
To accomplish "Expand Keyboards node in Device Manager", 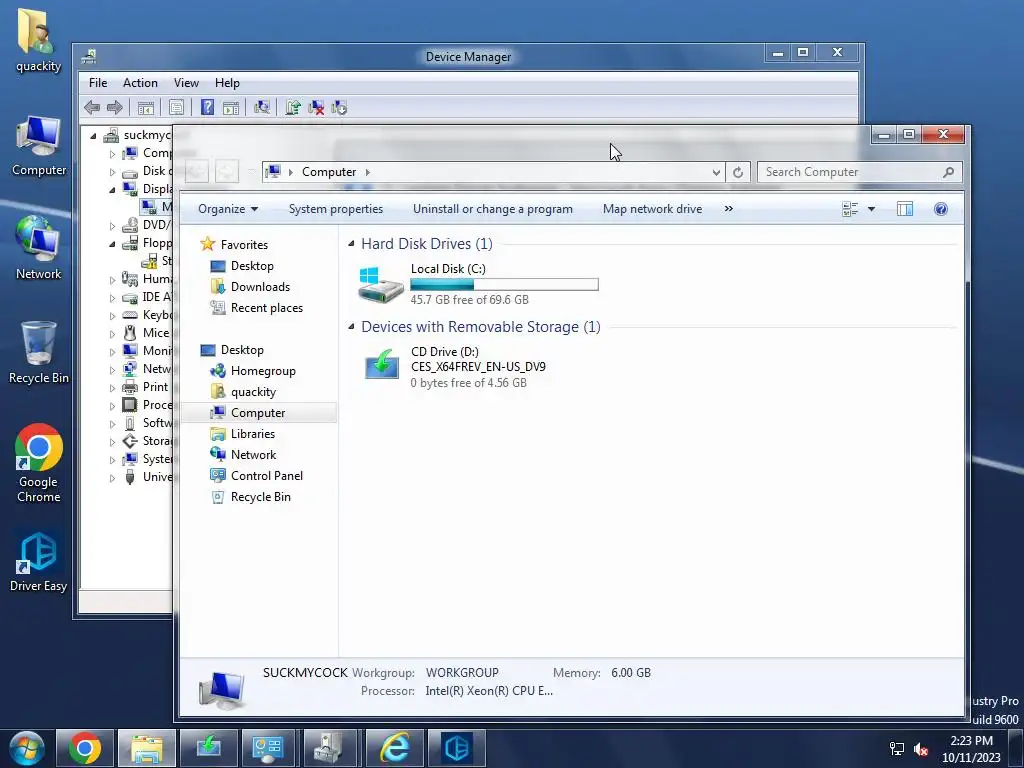I will pos(112,315).
